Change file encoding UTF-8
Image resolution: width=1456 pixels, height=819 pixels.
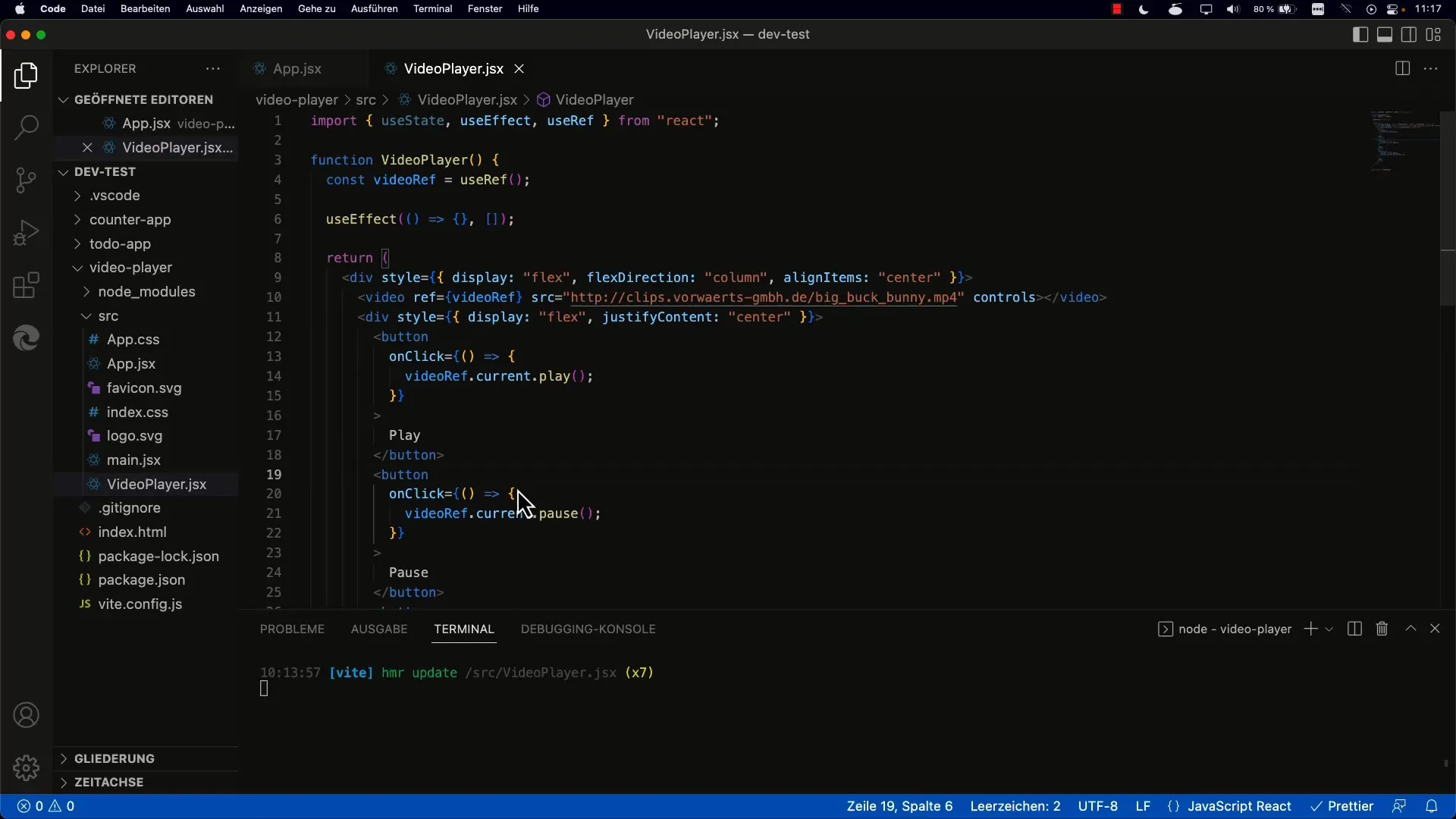1098,806
